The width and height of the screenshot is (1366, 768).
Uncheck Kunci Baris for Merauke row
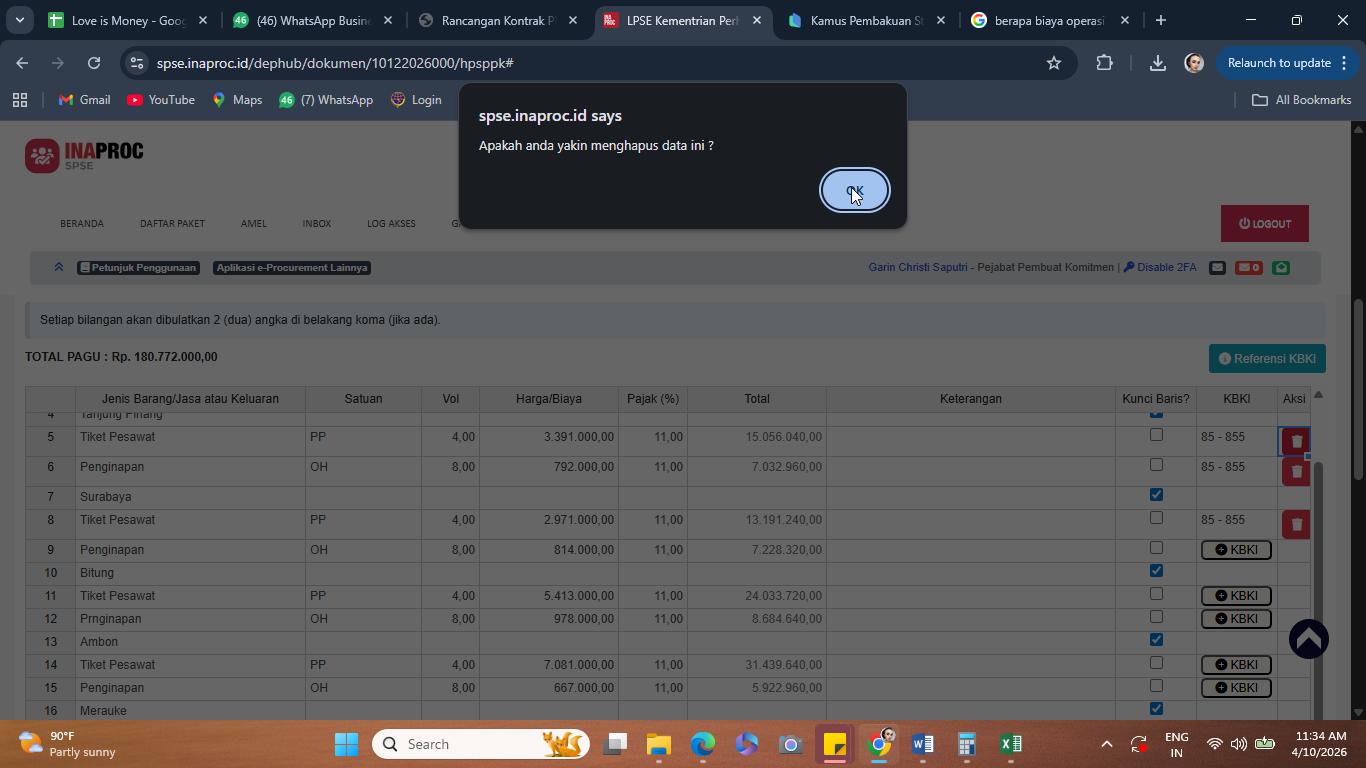coord(1156,709)
